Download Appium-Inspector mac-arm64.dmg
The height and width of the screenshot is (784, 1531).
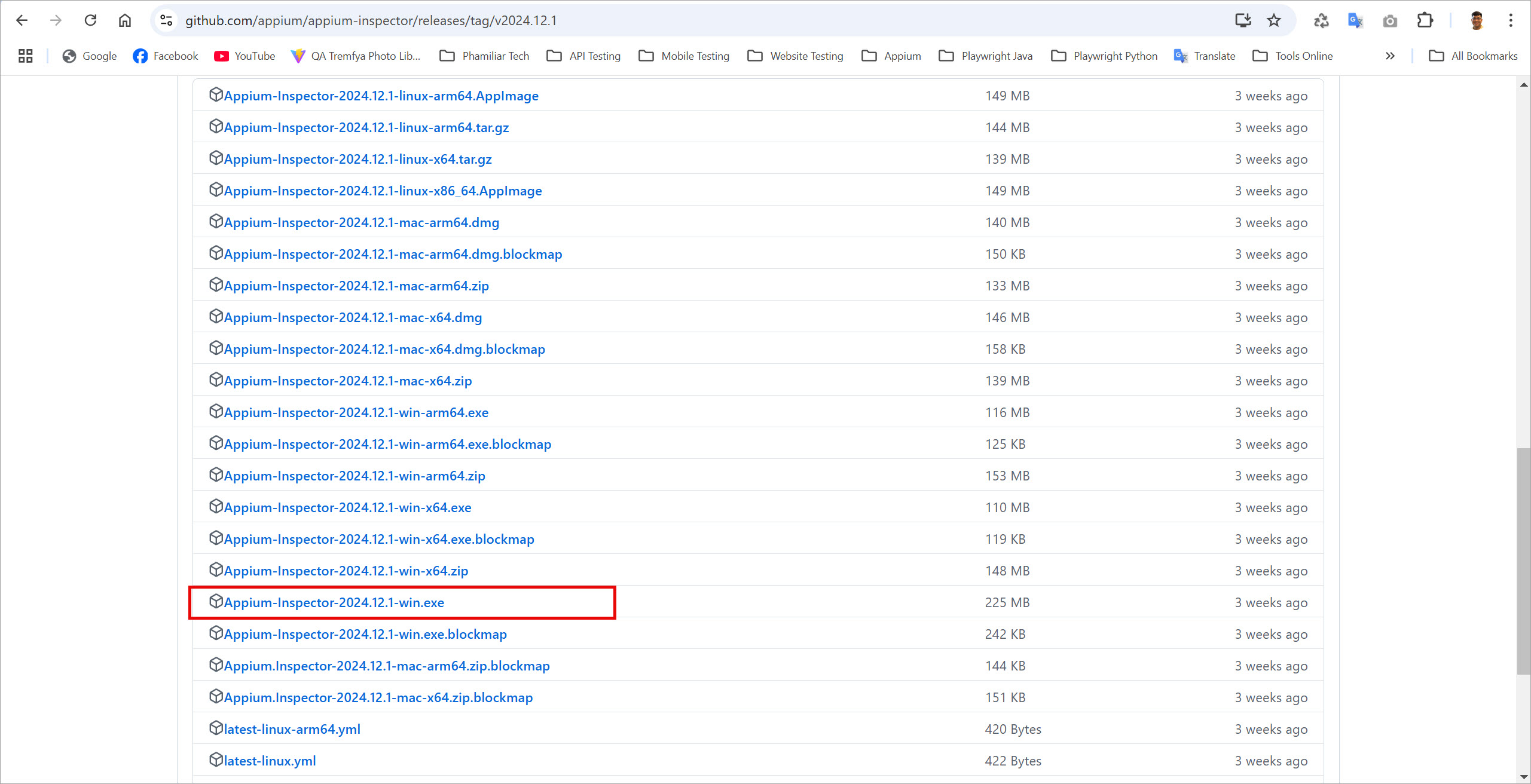[x=361, y=222]
